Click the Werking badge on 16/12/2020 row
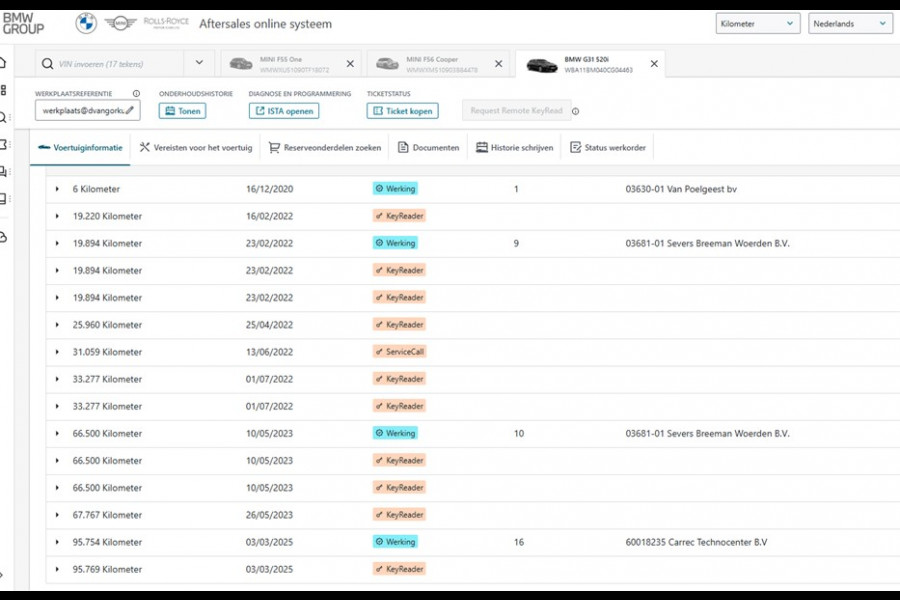The width and height of the screenshot is (900, 600). [395, 189]
